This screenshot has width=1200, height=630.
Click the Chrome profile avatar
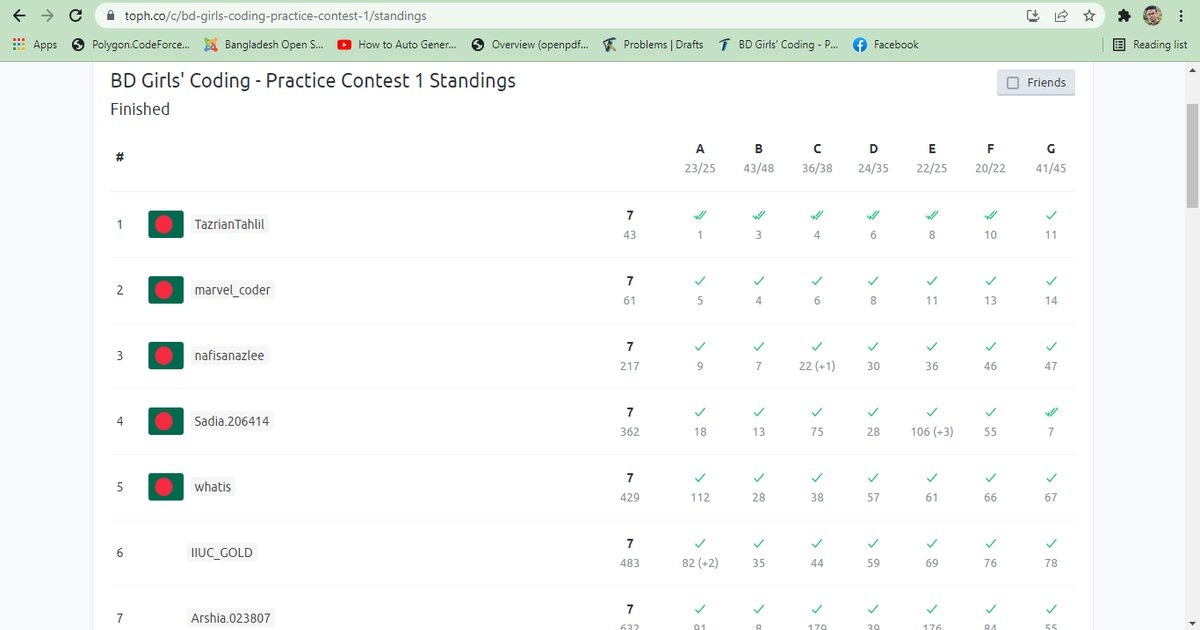[1152, 16]
